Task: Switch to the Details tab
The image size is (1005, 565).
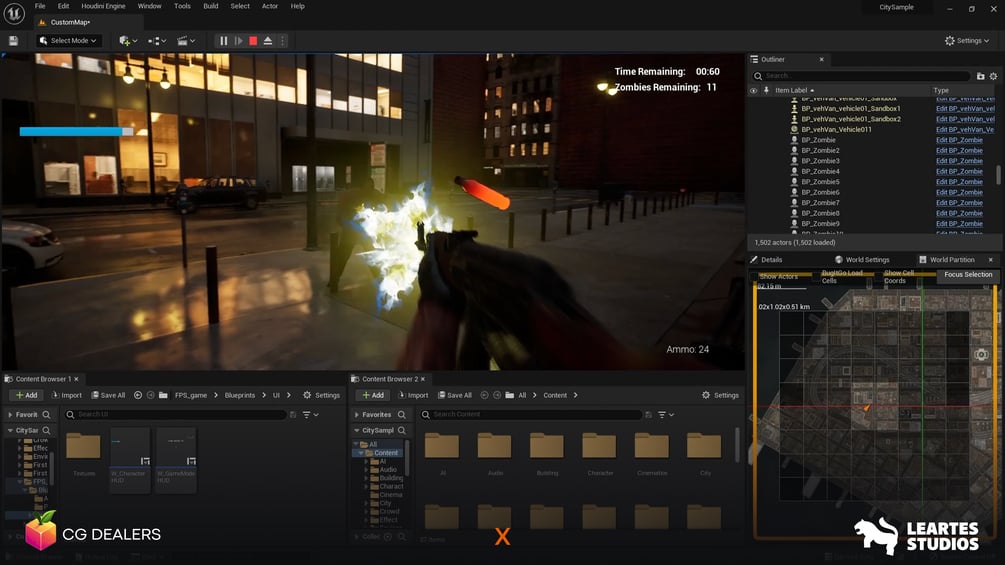Action: pos(767,259)
